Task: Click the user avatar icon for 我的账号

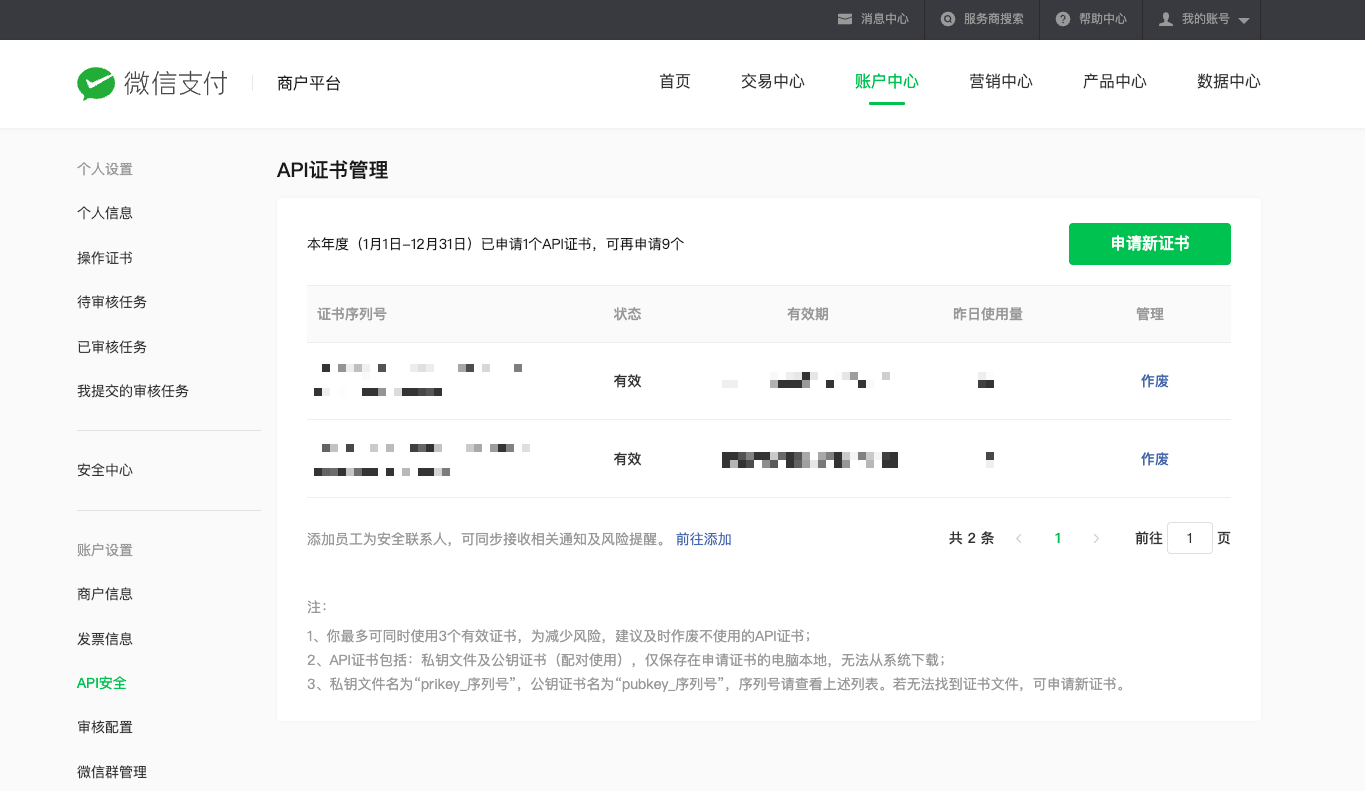Action: pyautogui.click(x=1165, y=19)
